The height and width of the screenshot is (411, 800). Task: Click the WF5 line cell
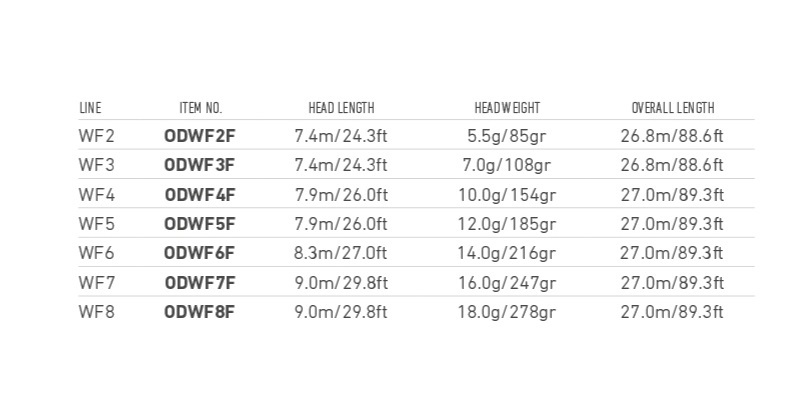click(x=96, y=224)
